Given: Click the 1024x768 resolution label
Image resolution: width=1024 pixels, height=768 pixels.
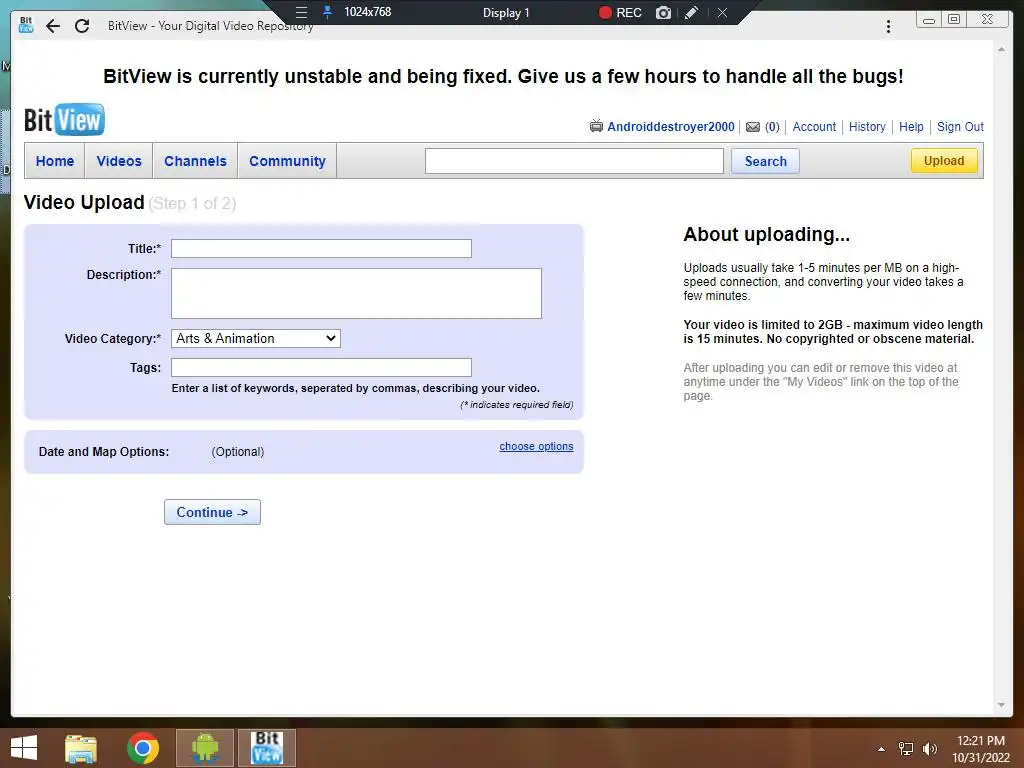Looking at the screenshot, I should (x=368, y=12).
